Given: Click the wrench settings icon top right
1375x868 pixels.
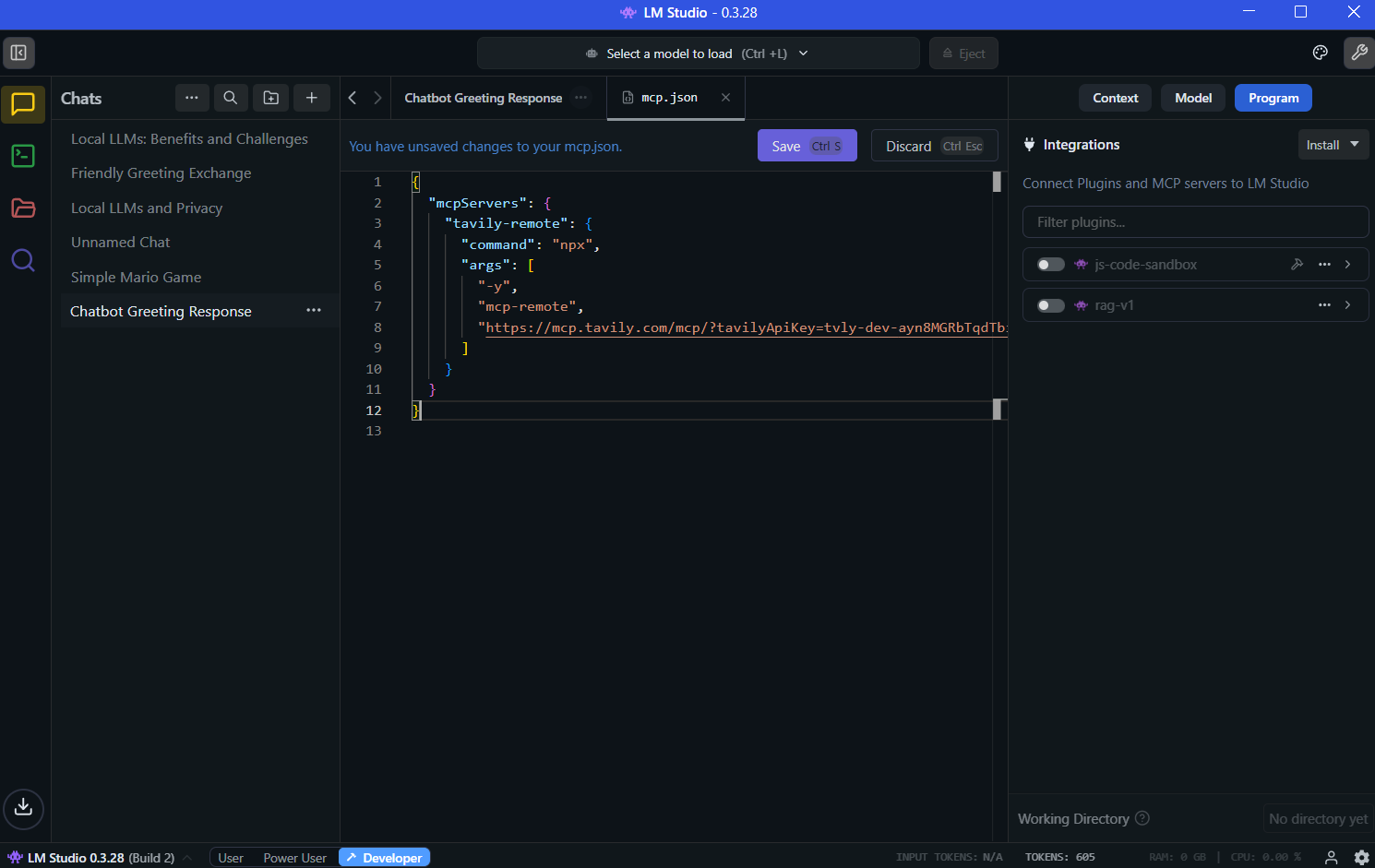Looking at the screenshot, I should [1358, 53].
